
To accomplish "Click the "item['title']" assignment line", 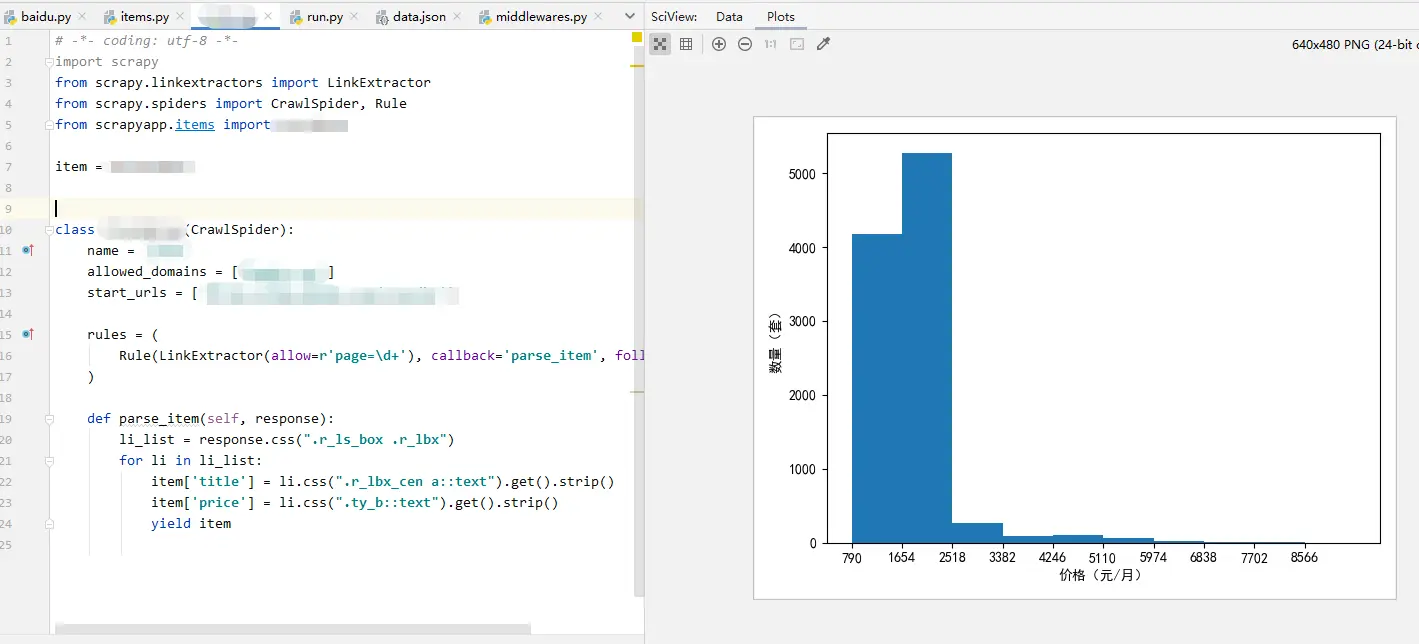I will point(382,482).
